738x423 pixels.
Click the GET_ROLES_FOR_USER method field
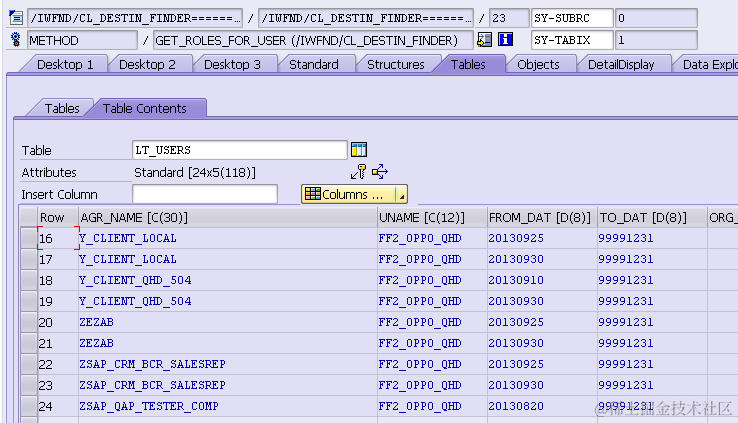[313, 40]
